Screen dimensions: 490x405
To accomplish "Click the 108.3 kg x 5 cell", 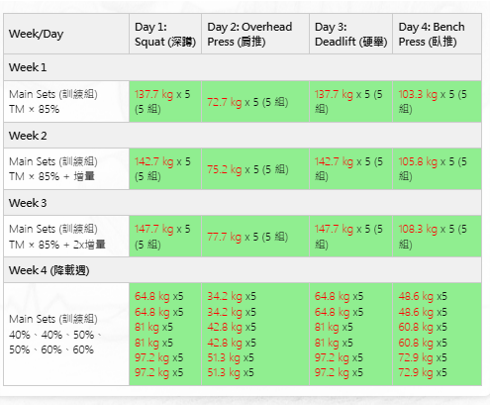I will pos(437,236).
